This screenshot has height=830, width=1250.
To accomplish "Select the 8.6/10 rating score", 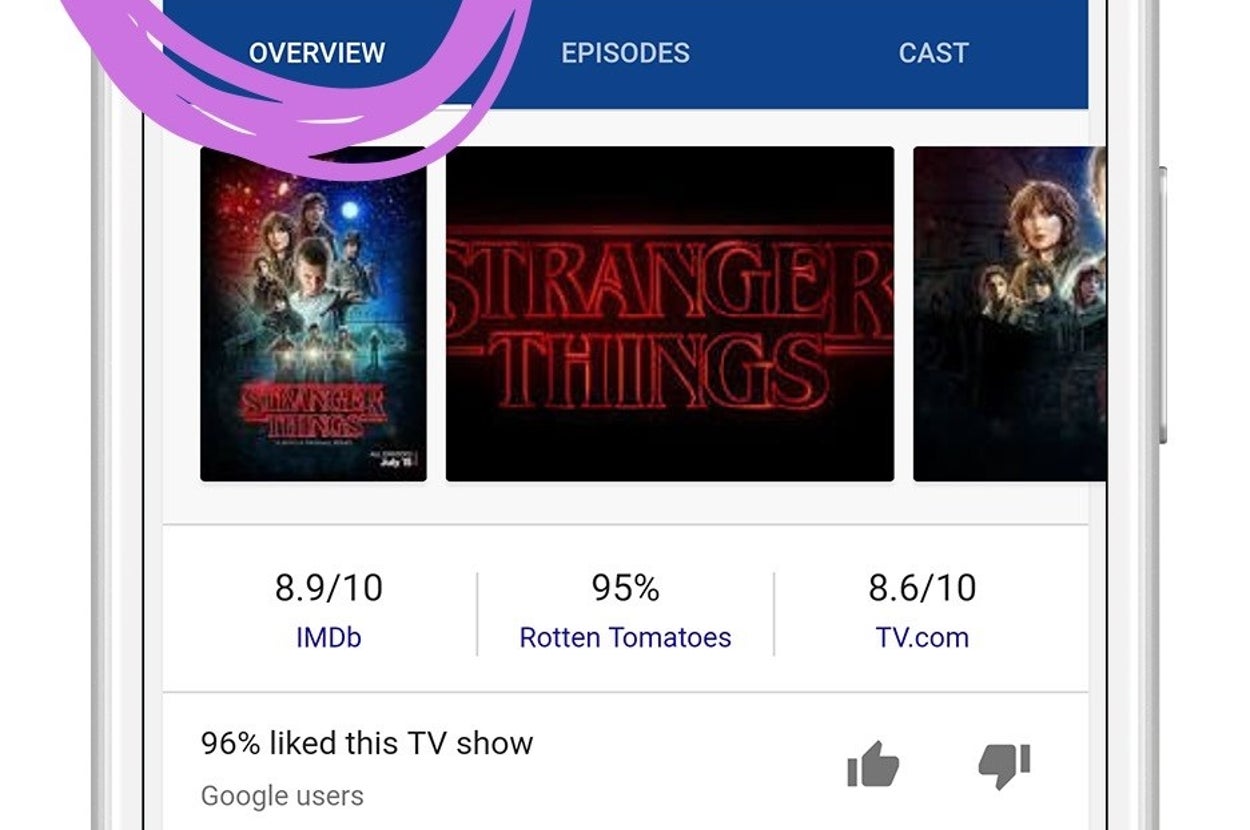I will pos(922,588).
